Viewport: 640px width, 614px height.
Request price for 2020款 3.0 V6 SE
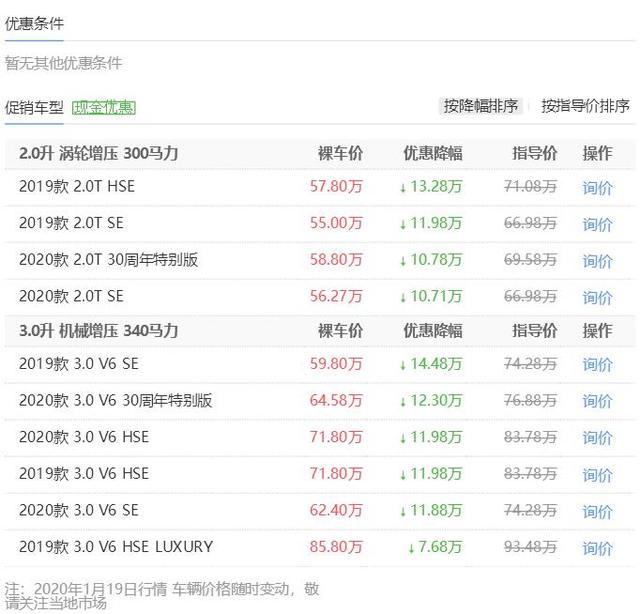click(x=597, y=511)
